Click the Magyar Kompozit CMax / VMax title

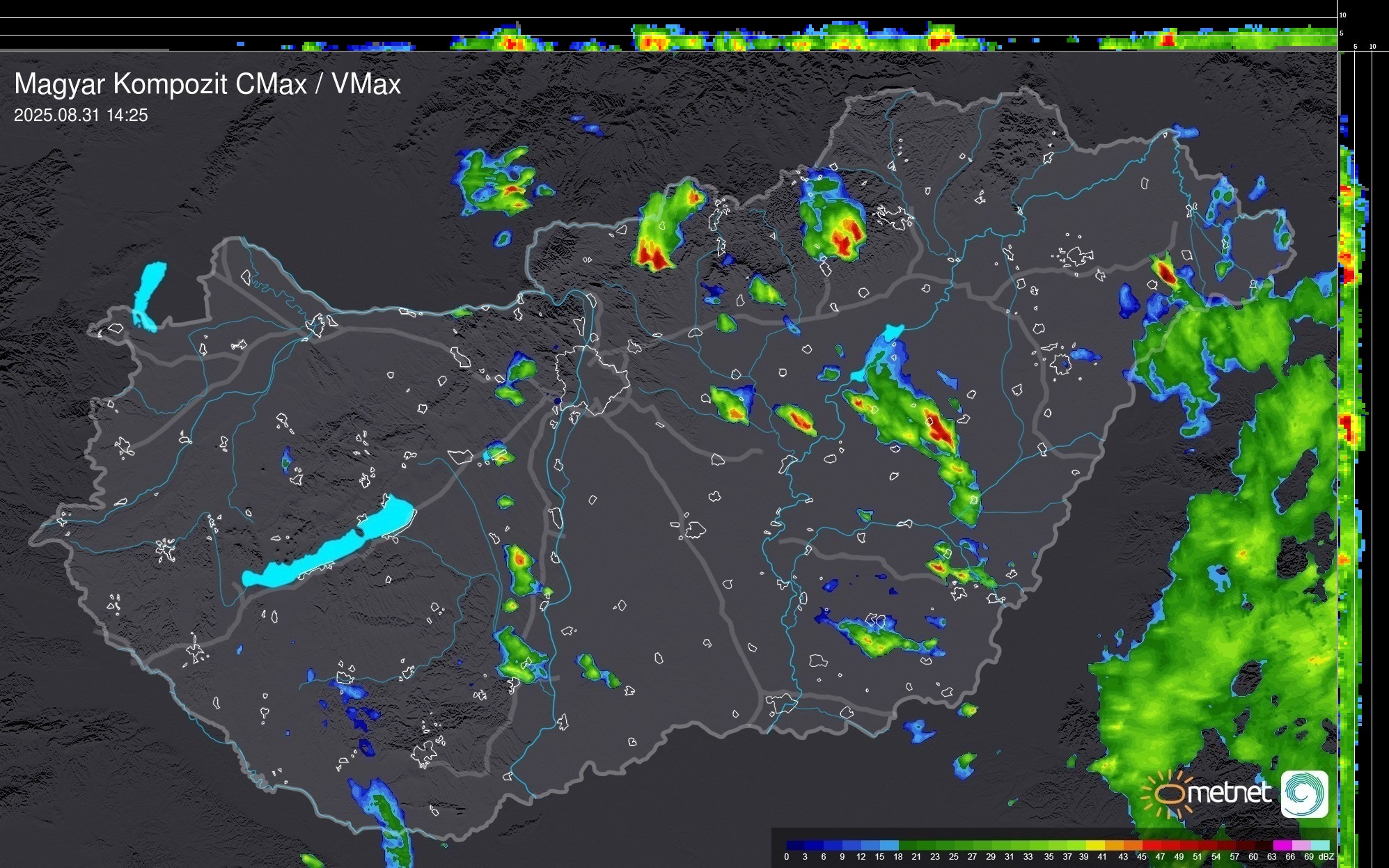(x=207, y=84)
